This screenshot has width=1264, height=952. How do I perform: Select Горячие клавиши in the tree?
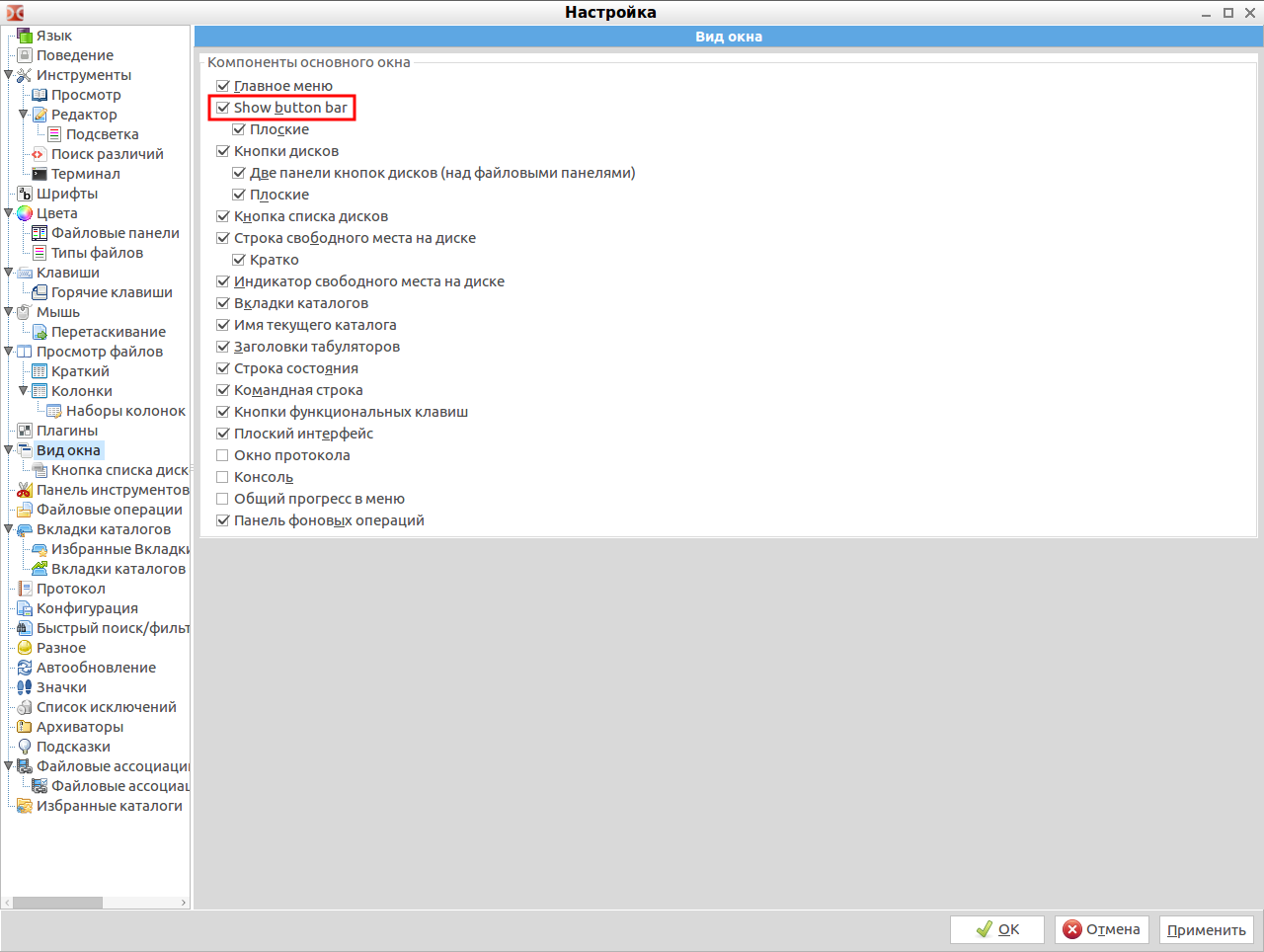coord(112,292)
